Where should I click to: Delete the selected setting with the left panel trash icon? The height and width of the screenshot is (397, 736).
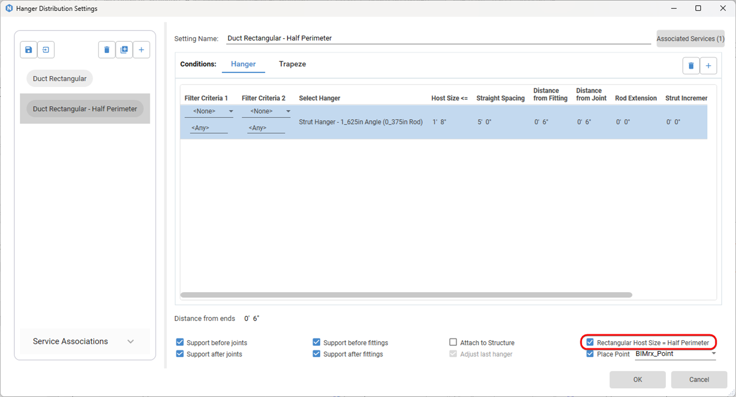tap(107, 50)
